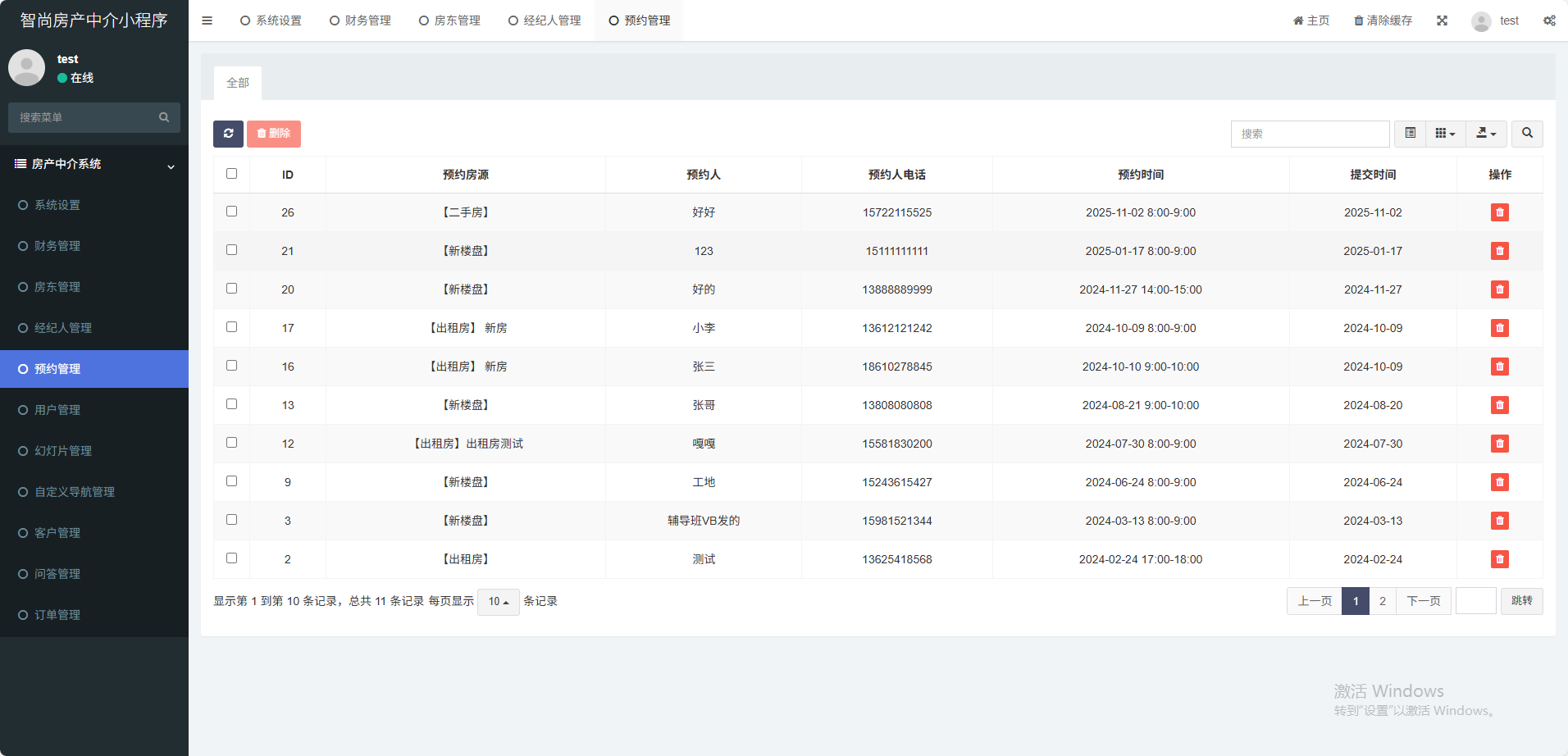This screenshot has height=756, width=1568.
Task: Open the export data dropdown
Action: [x=1486, y=134]
